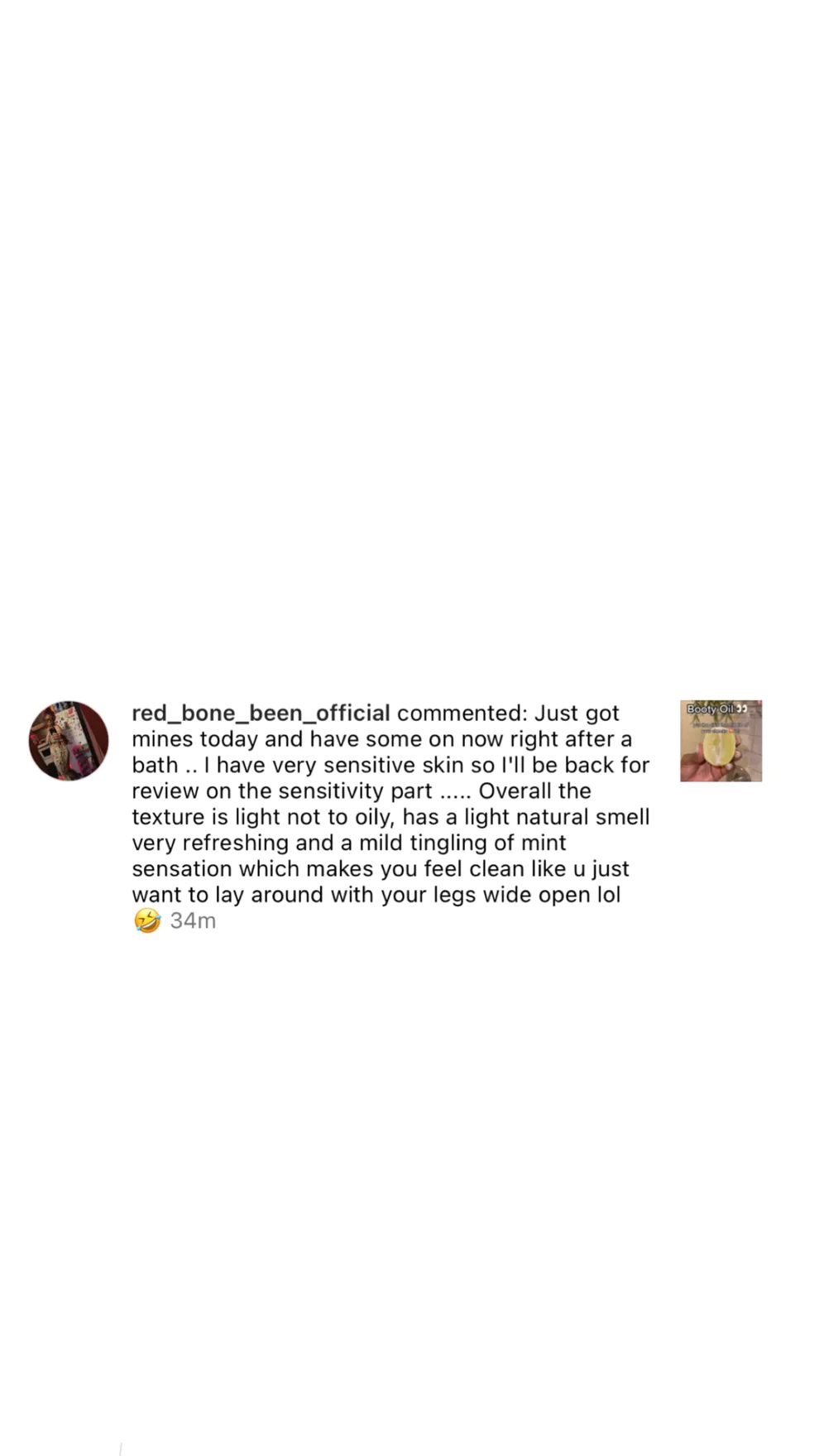The image size is (819, 1456).
Task: Tap the 'Booty Oil' caption on the thumbnail
Action: (711, 709)
